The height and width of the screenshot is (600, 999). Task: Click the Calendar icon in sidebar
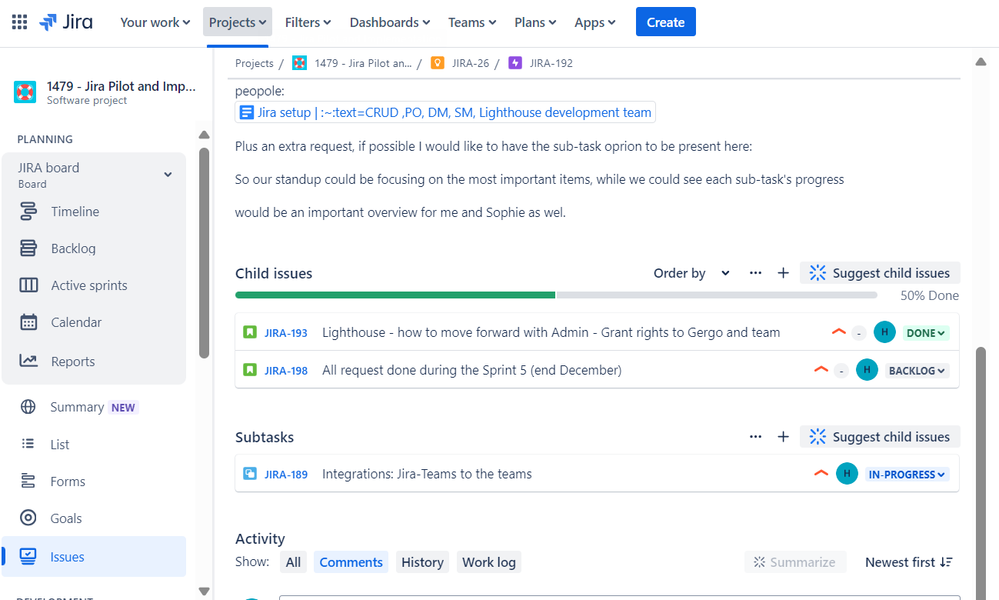(x=28, y=322)
